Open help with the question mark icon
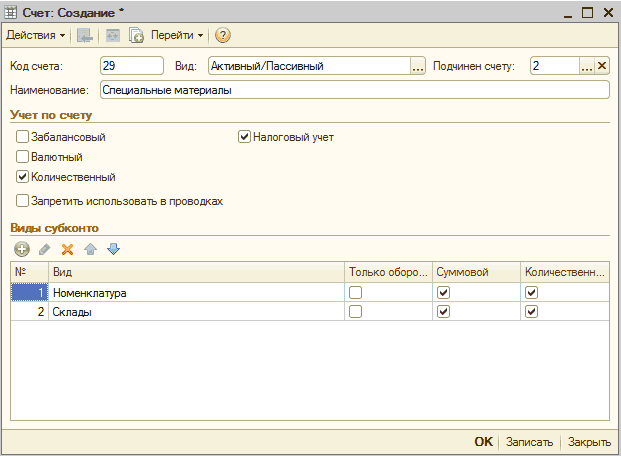This screenshot has width=621, height=456. 223,35
